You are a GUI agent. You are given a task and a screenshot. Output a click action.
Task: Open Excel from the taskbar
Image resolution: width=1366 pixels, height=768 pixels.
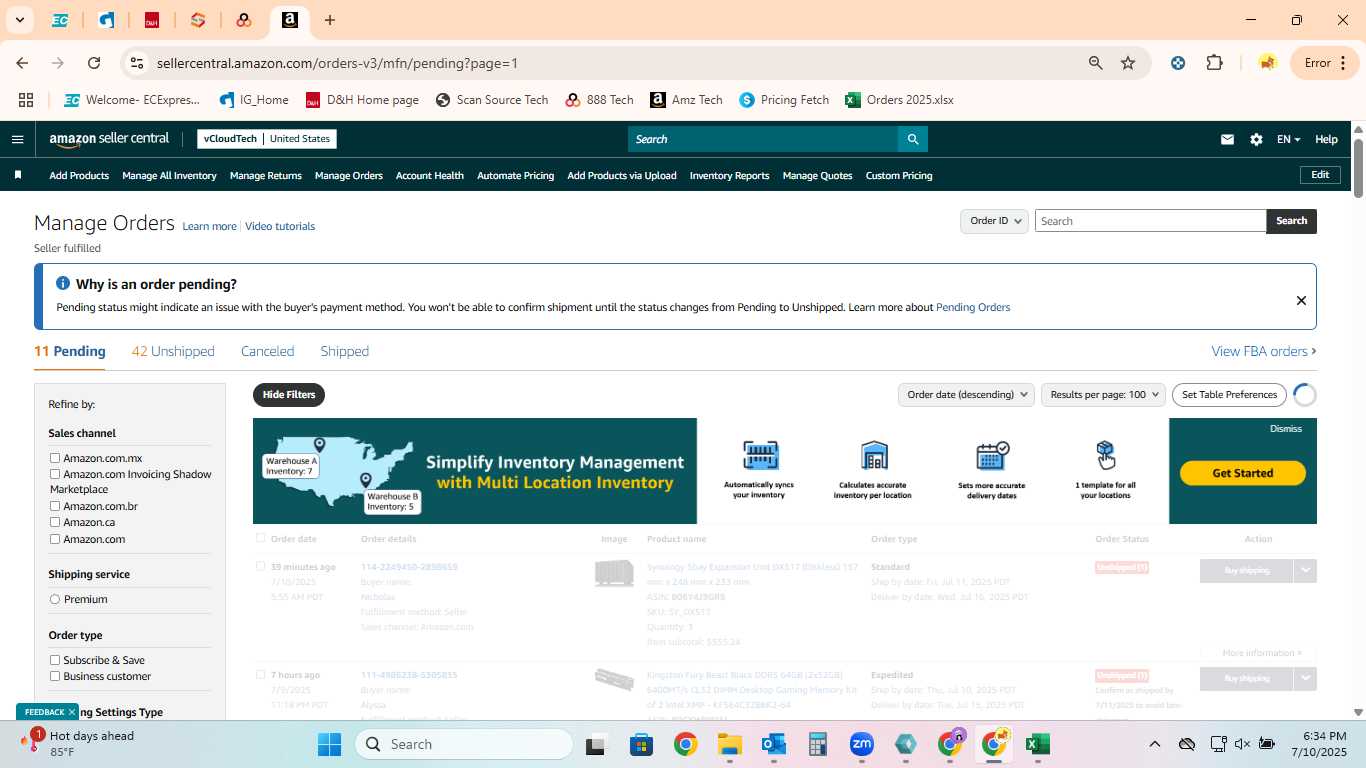[1037, 744]
